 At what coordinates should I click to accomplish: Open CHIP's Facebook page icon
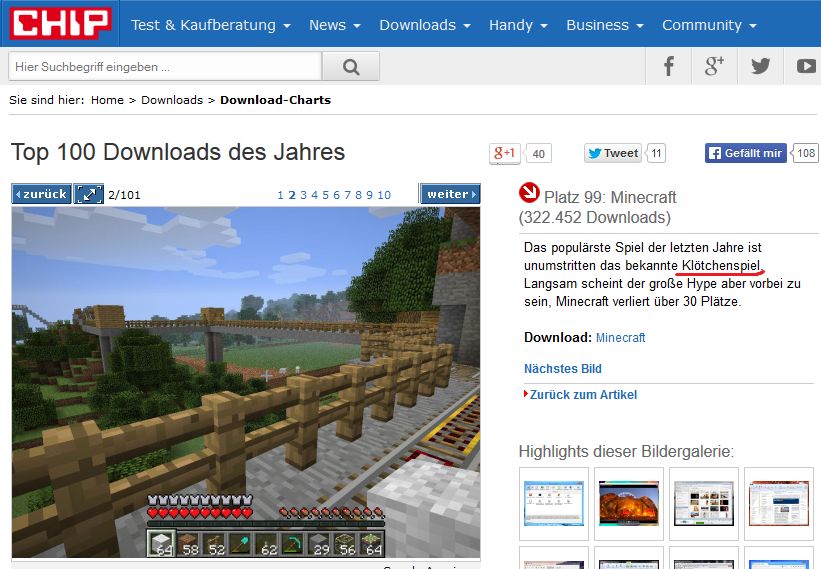(x=669, y=67)
